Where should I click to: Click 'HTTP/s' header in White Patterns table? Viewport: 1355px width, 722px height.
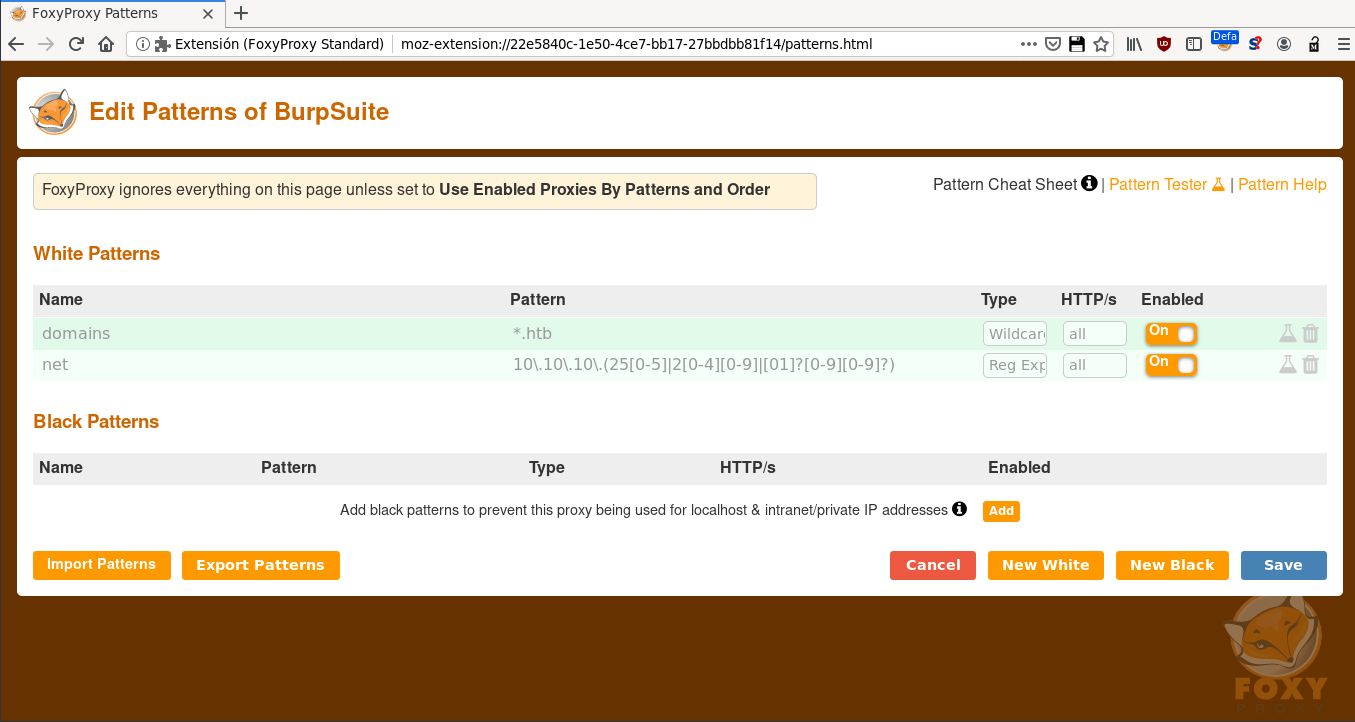click(1089, 300)
